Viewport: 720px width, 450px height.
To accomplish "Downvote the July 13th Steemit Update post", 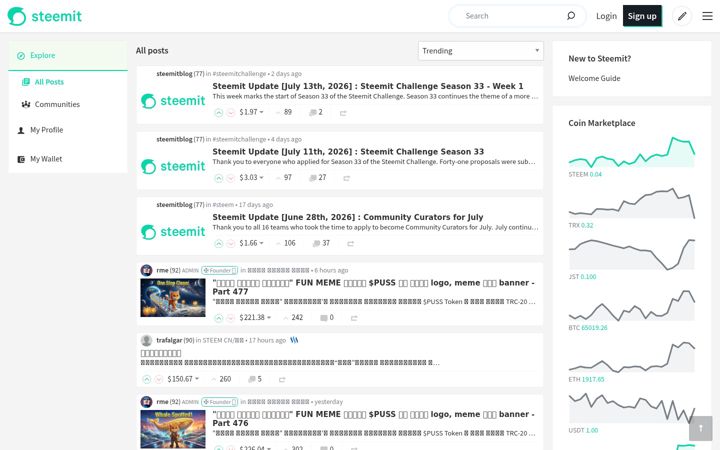I will 231,112.
